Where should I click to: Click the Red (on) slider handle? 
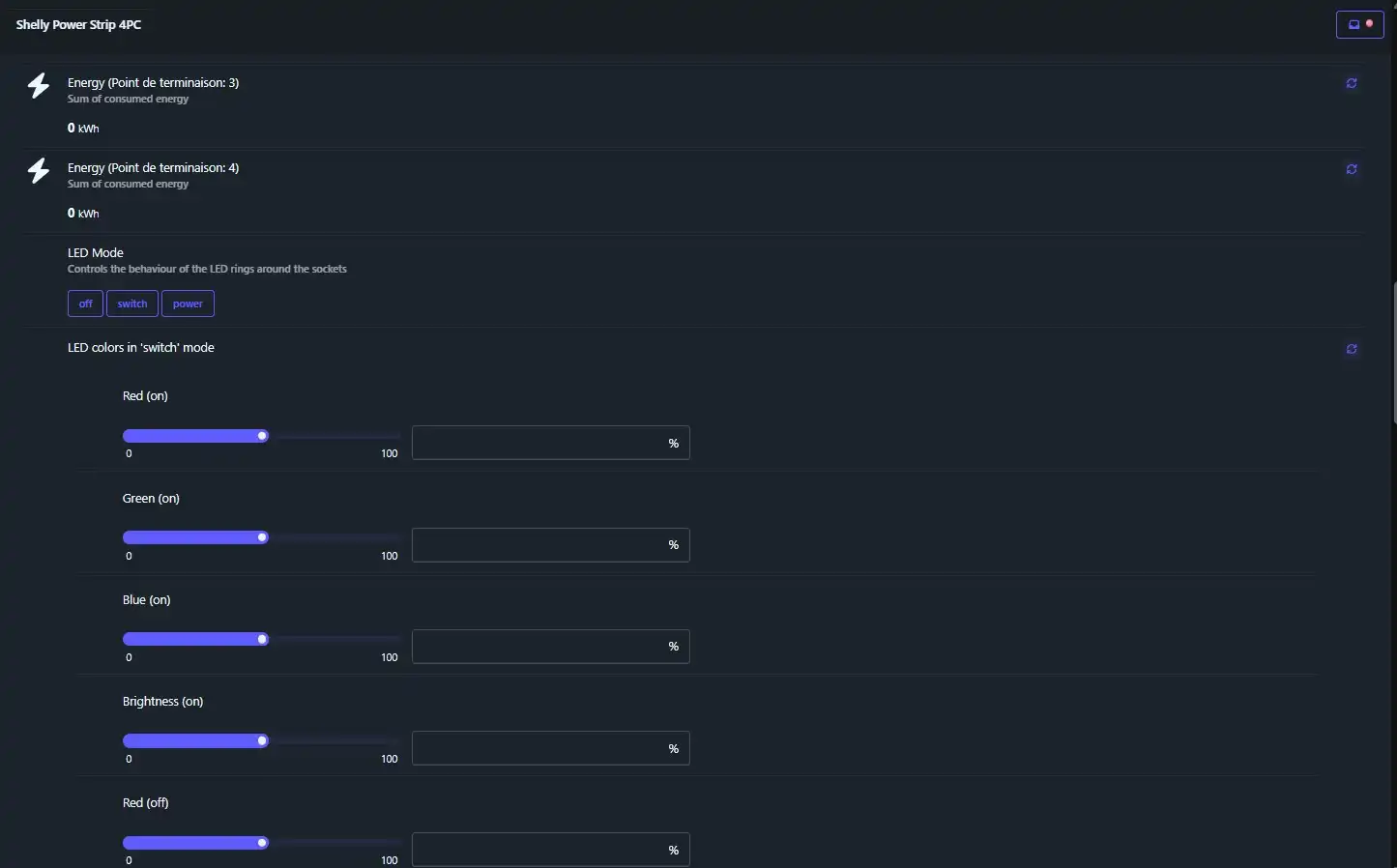click(x=262, y=436)
